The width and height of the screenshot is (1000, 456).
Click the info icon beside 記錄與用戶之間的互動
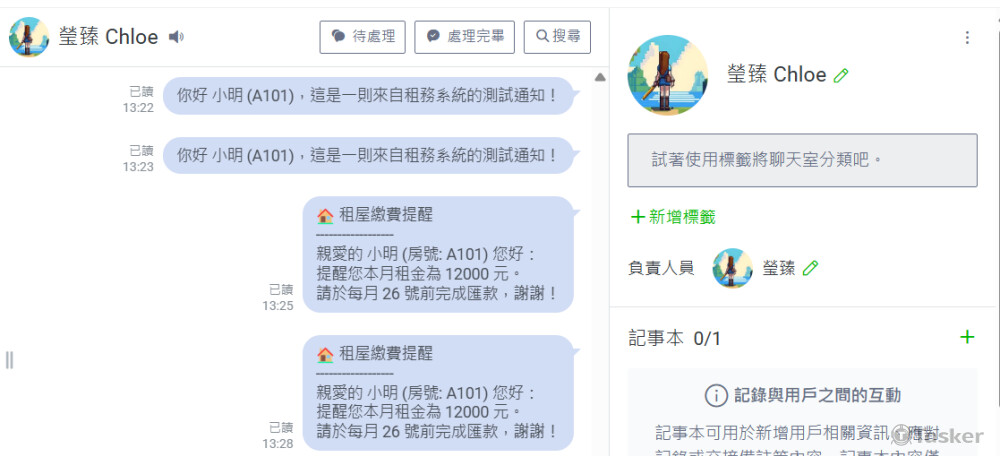pos(716,396)
